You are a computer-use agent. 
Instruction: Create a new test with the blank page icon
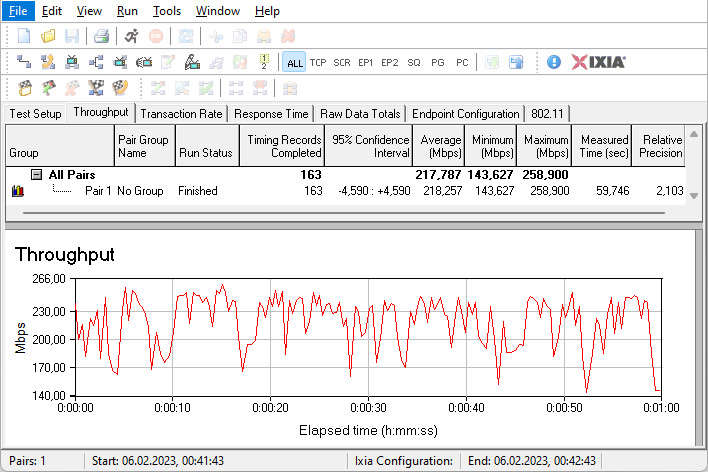pyautogui.click(x=23, y=36)
